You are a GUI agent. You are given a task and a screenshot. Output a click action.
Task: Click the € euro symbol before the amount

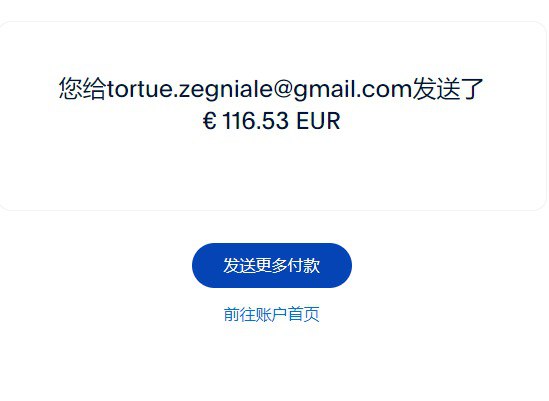point(209,121)
